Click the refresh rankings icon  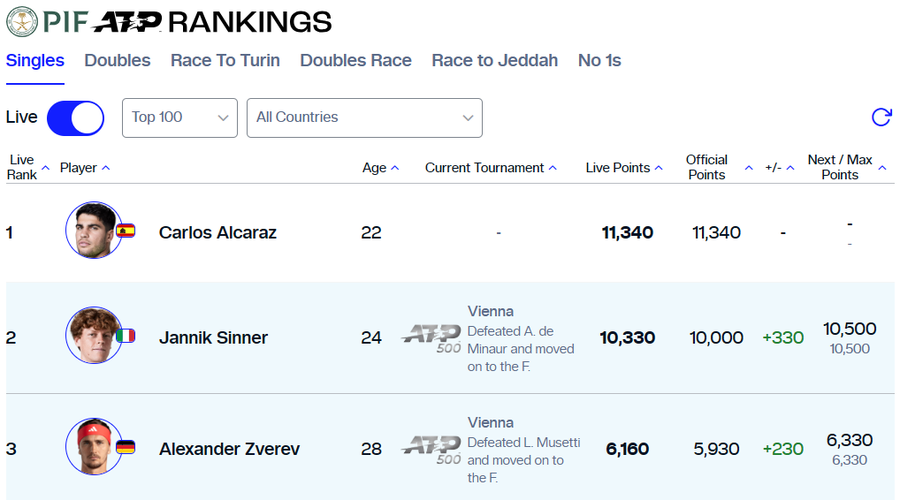pyautogui.click(x=881, y=117)
